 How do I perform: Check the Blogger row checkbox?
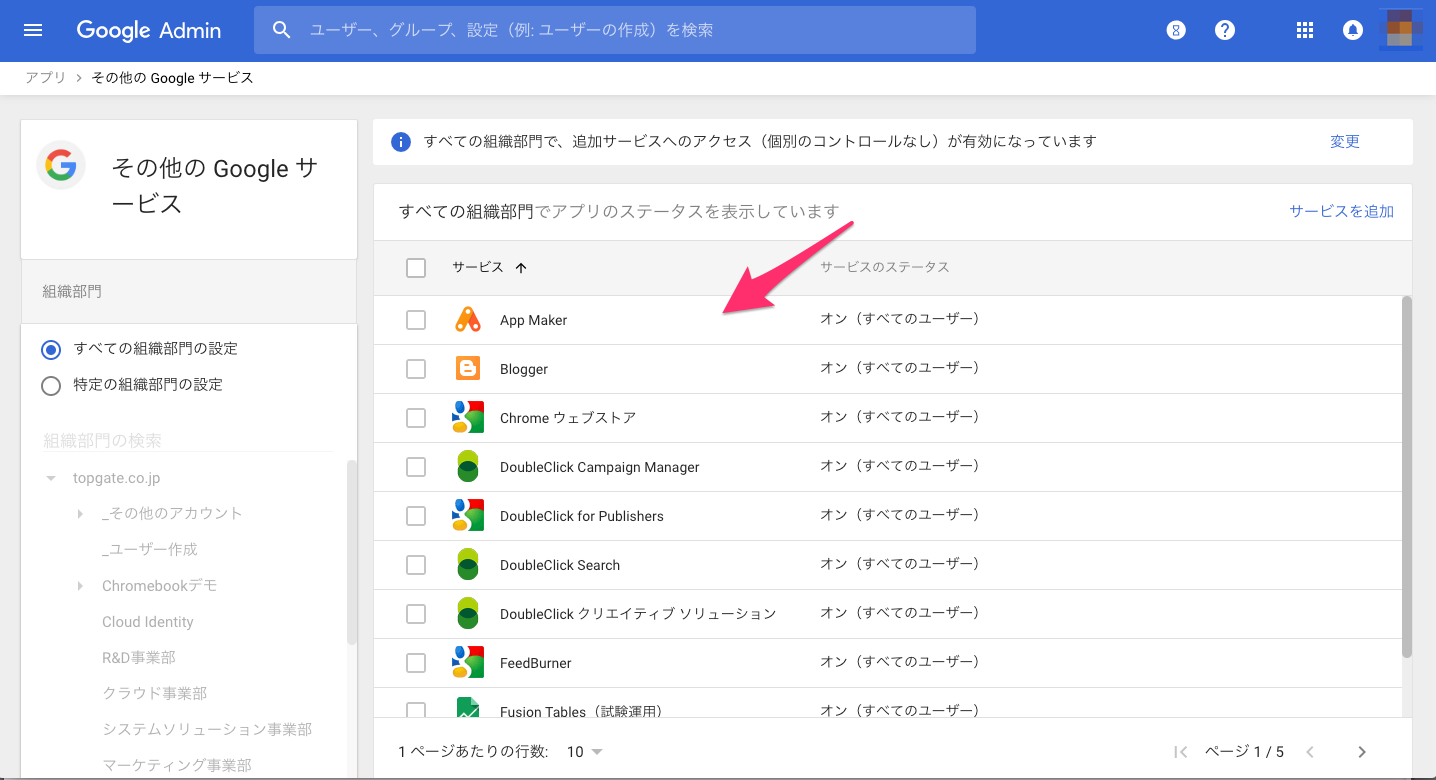(x=416, y=369)
